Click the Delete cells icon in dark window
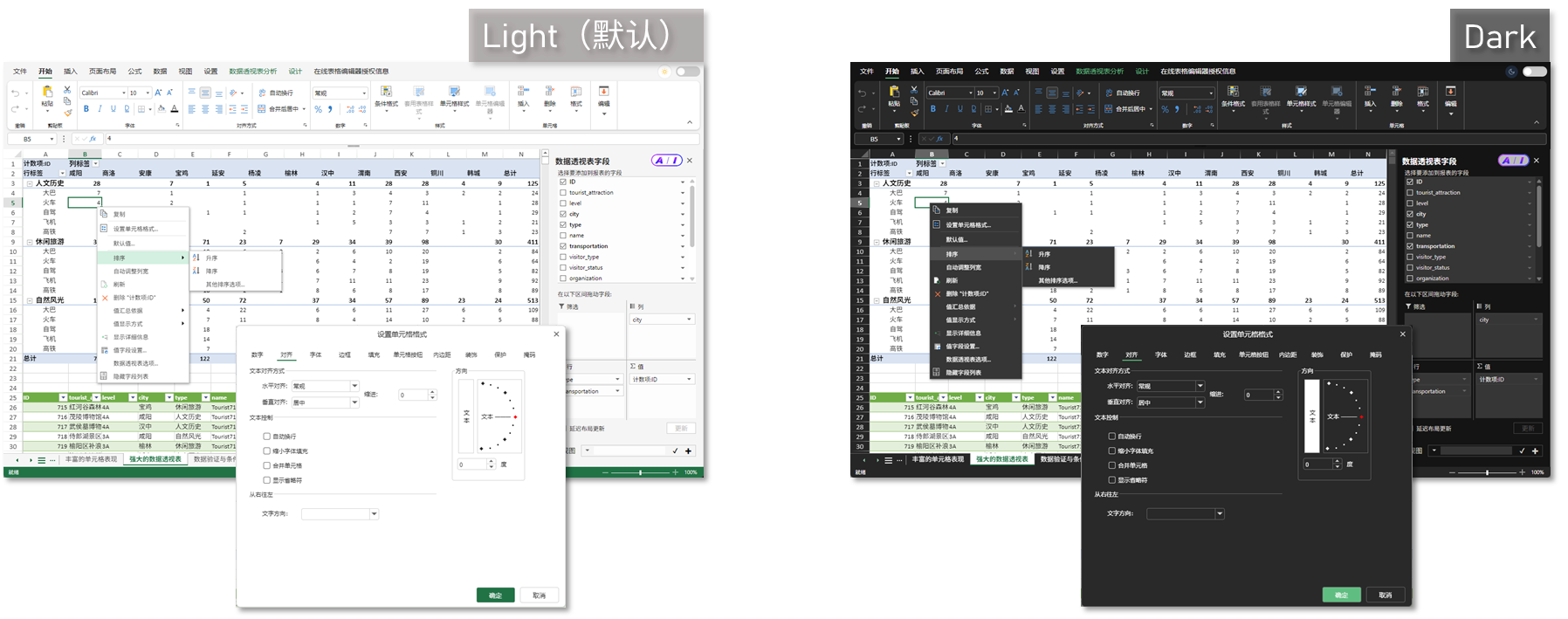1568x619 pixels. (x=1396, y=91)
